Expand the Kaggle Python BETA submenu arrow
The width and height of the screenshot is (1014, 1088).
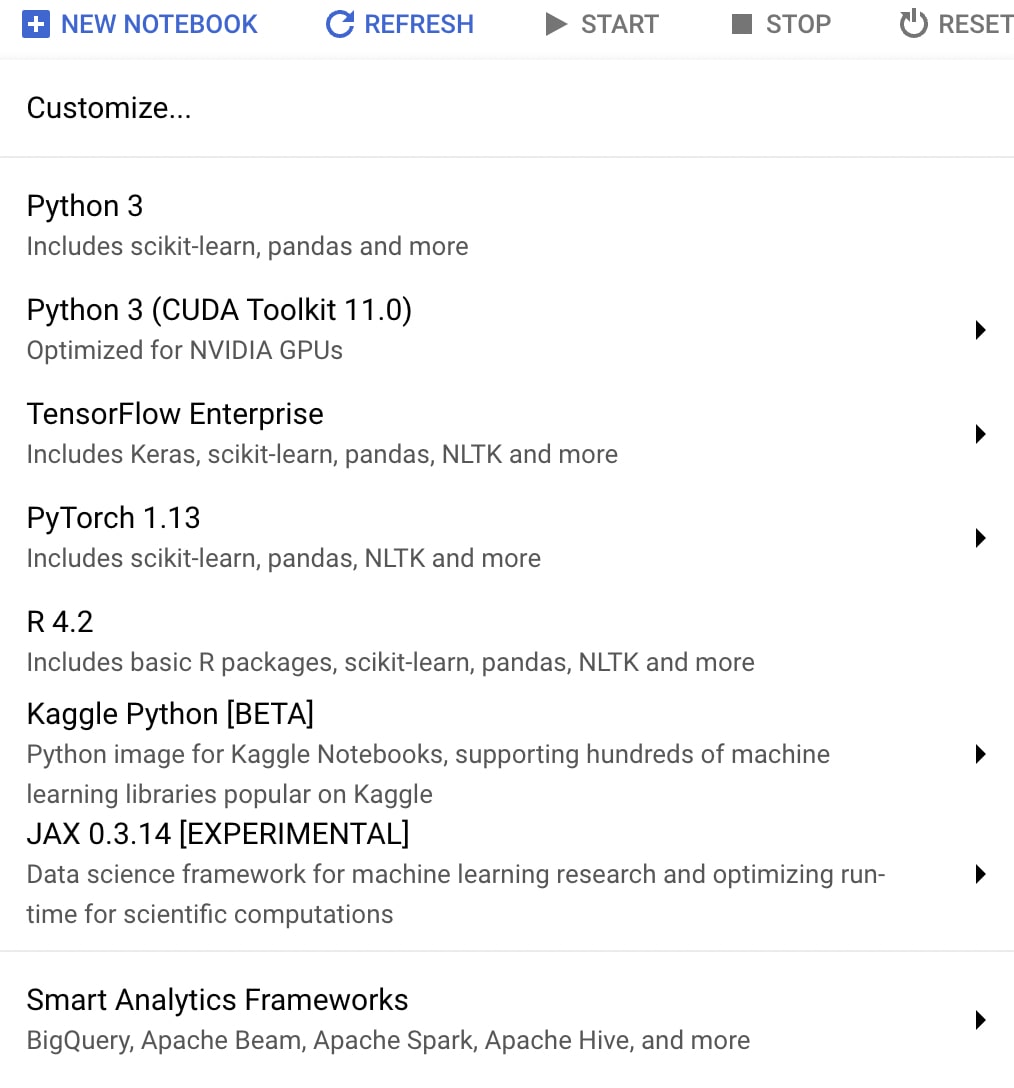(980, 754)
